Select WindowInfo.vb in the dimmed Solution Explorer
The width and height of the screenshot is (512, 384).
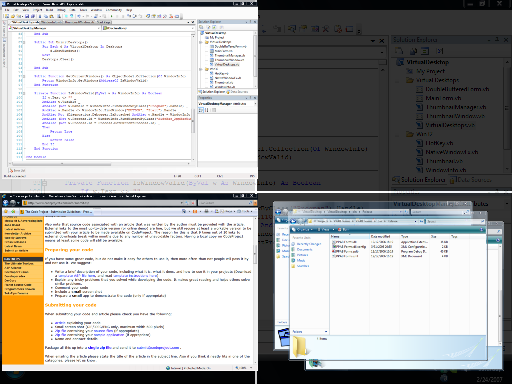click(446, 170)
